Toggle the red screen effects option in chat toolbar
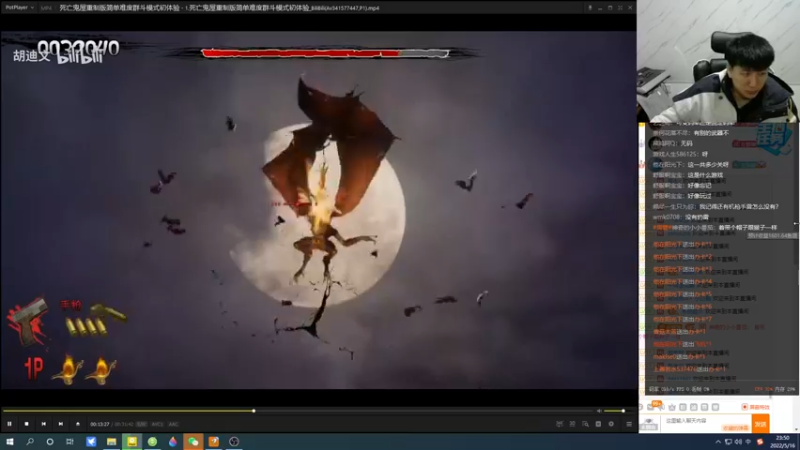Viewport: 800px width, 450px height. pos(756,407)
